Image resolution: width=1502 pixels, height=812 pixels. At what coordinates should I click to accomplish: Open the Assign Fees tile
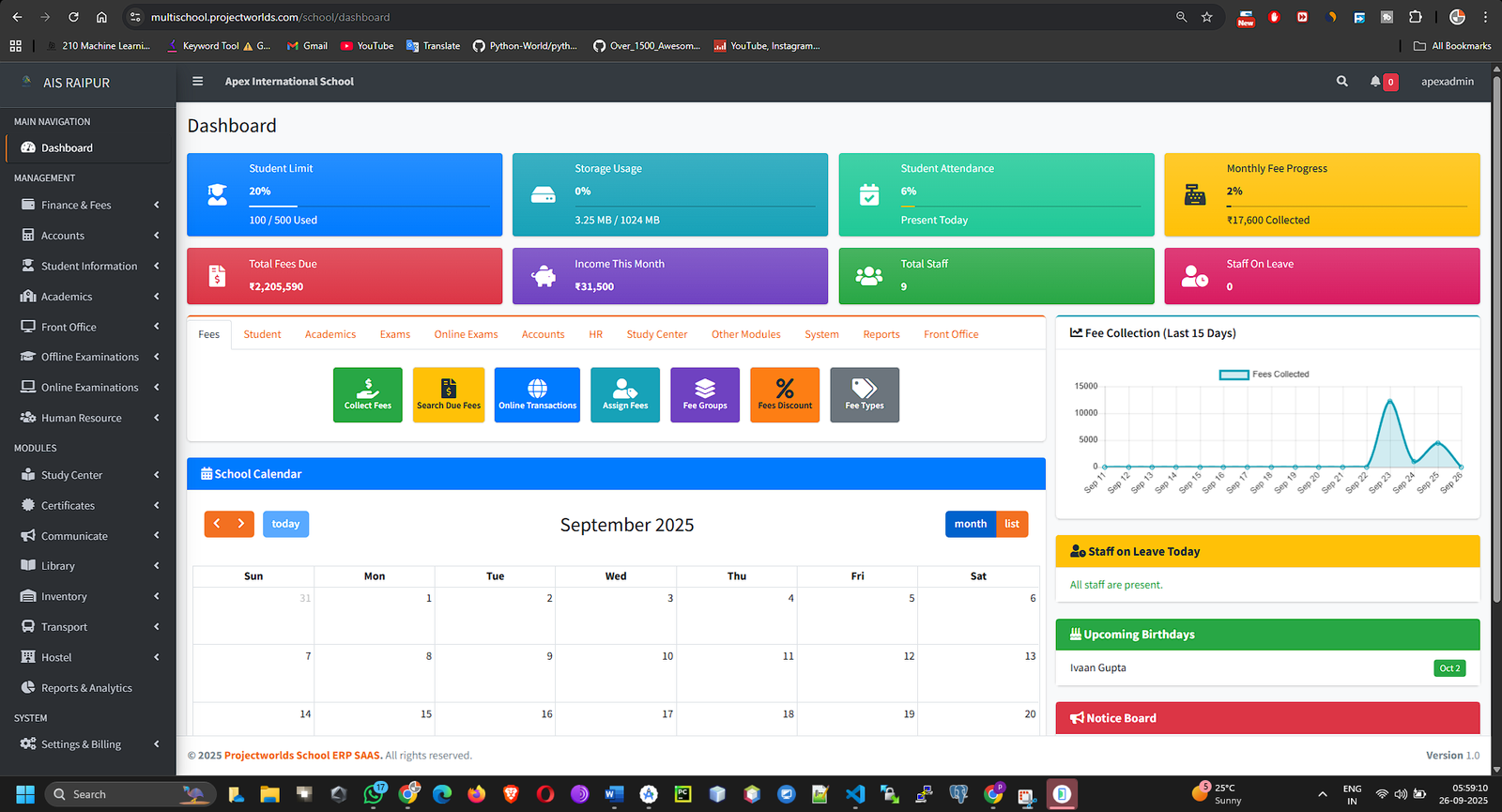coord(625,394)
